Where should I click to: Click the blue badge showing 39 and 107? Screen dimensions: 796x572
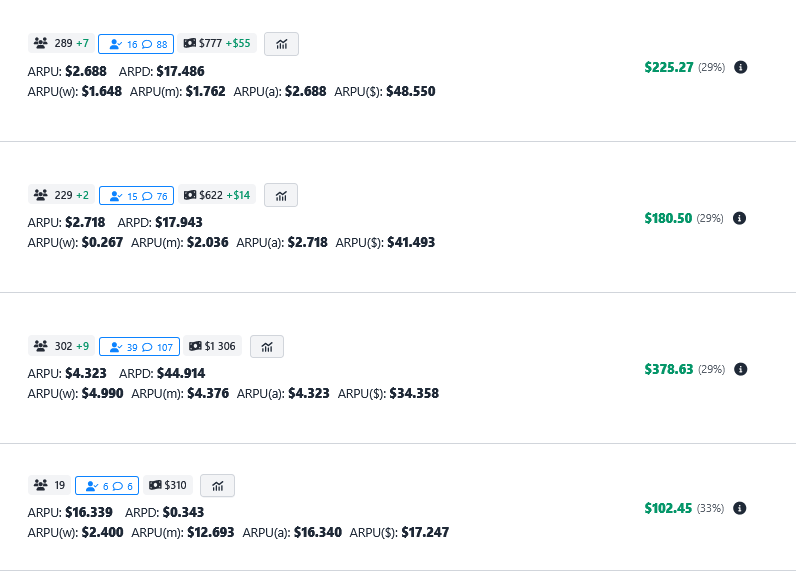coord(139,346)
